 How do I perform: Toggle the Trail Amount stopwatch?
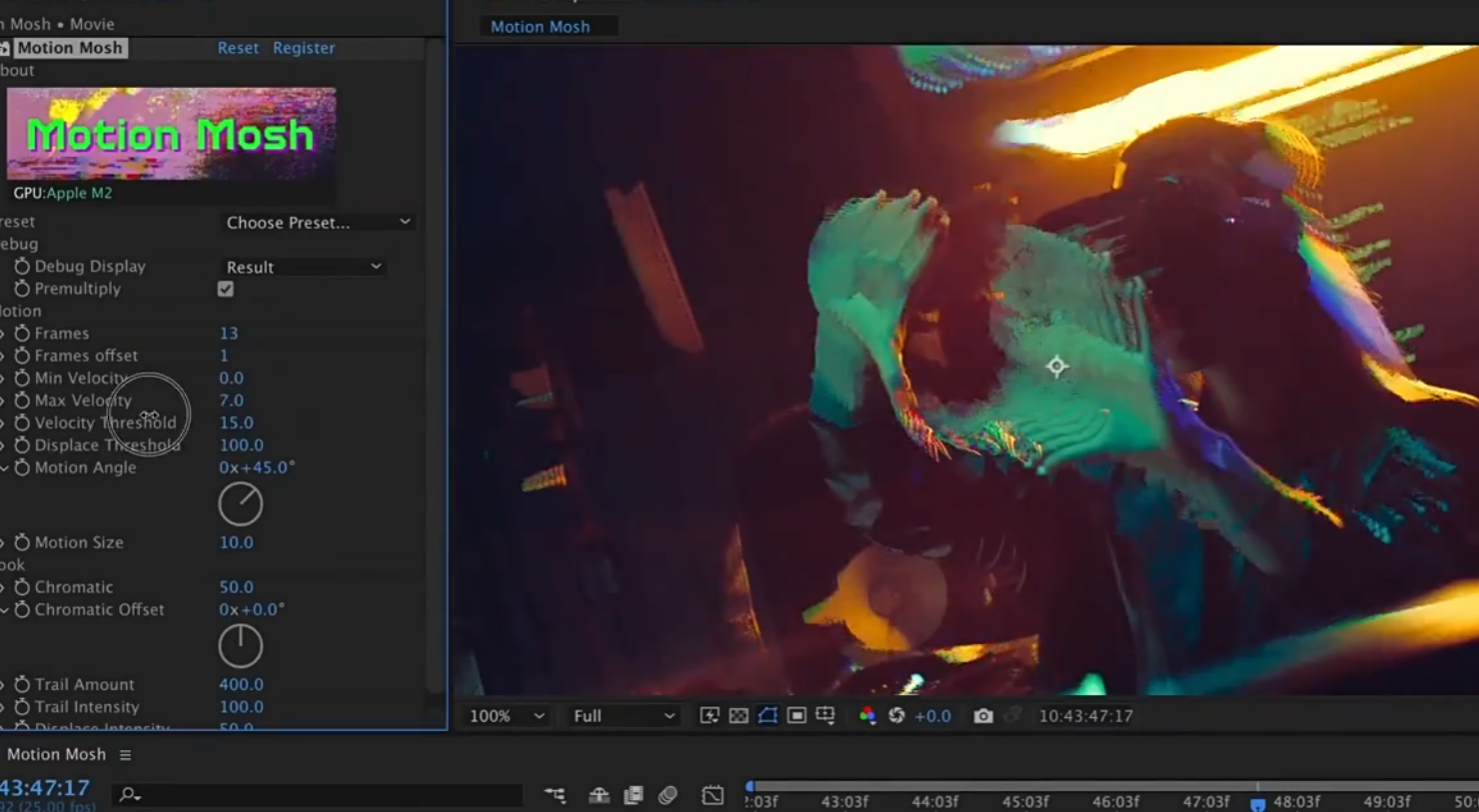point(22,684)
